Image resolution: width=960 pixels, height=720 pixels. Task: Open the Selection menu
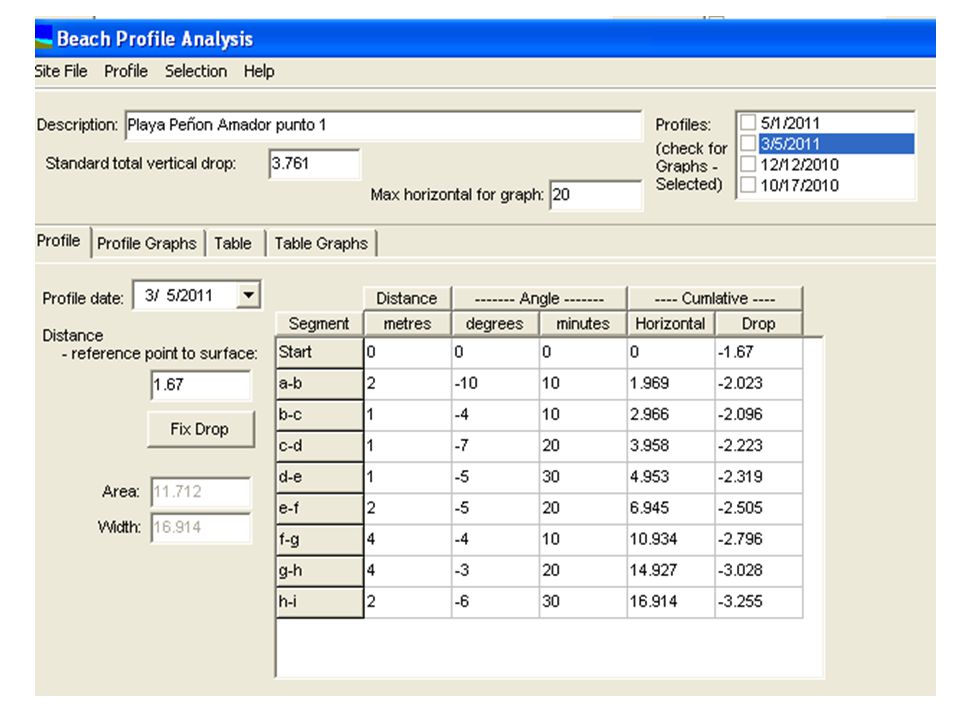click(x=196, y=71)
